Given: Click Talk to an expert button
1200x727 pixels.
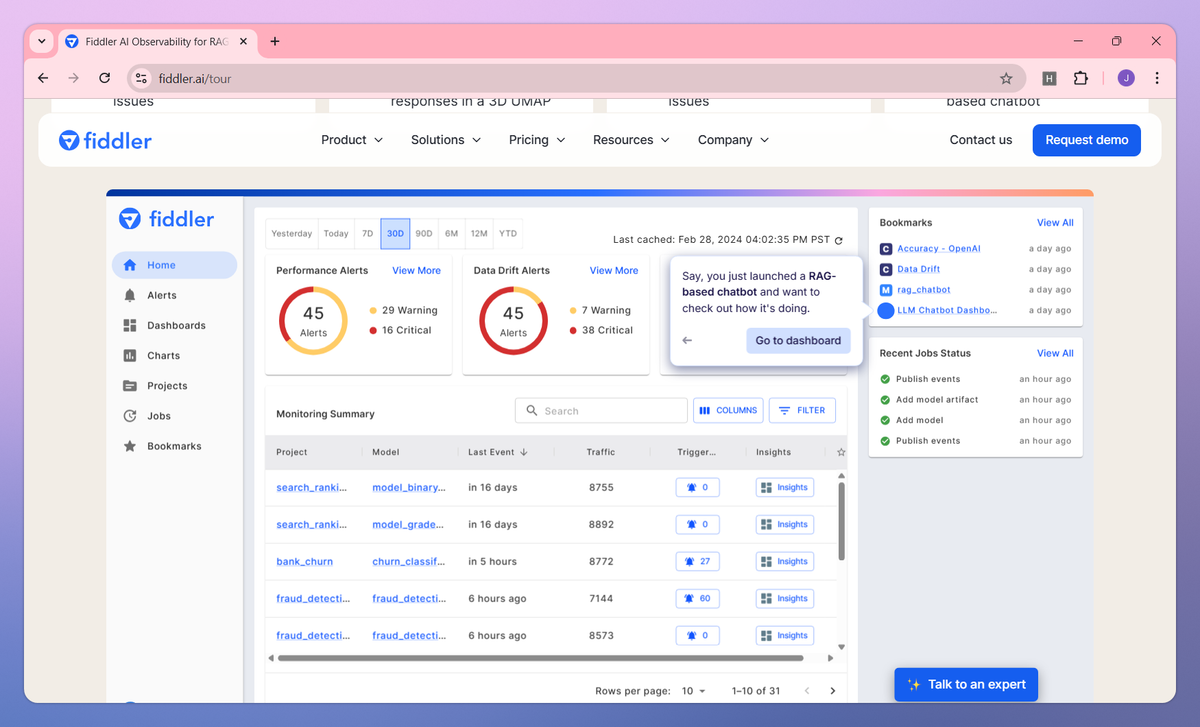Looking at the screenshot, I should pos(966,684).
